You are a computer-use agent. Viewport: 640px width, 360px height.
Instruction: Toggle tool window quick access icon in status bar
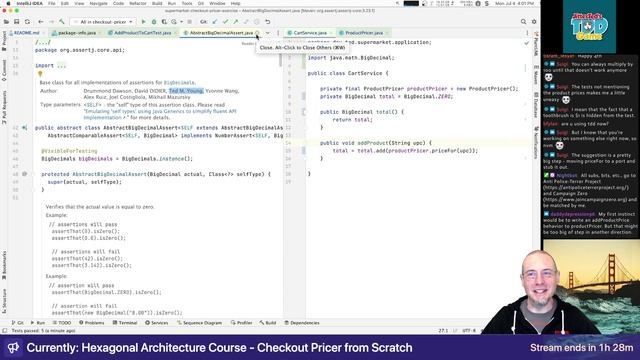(x=4, y=331)
